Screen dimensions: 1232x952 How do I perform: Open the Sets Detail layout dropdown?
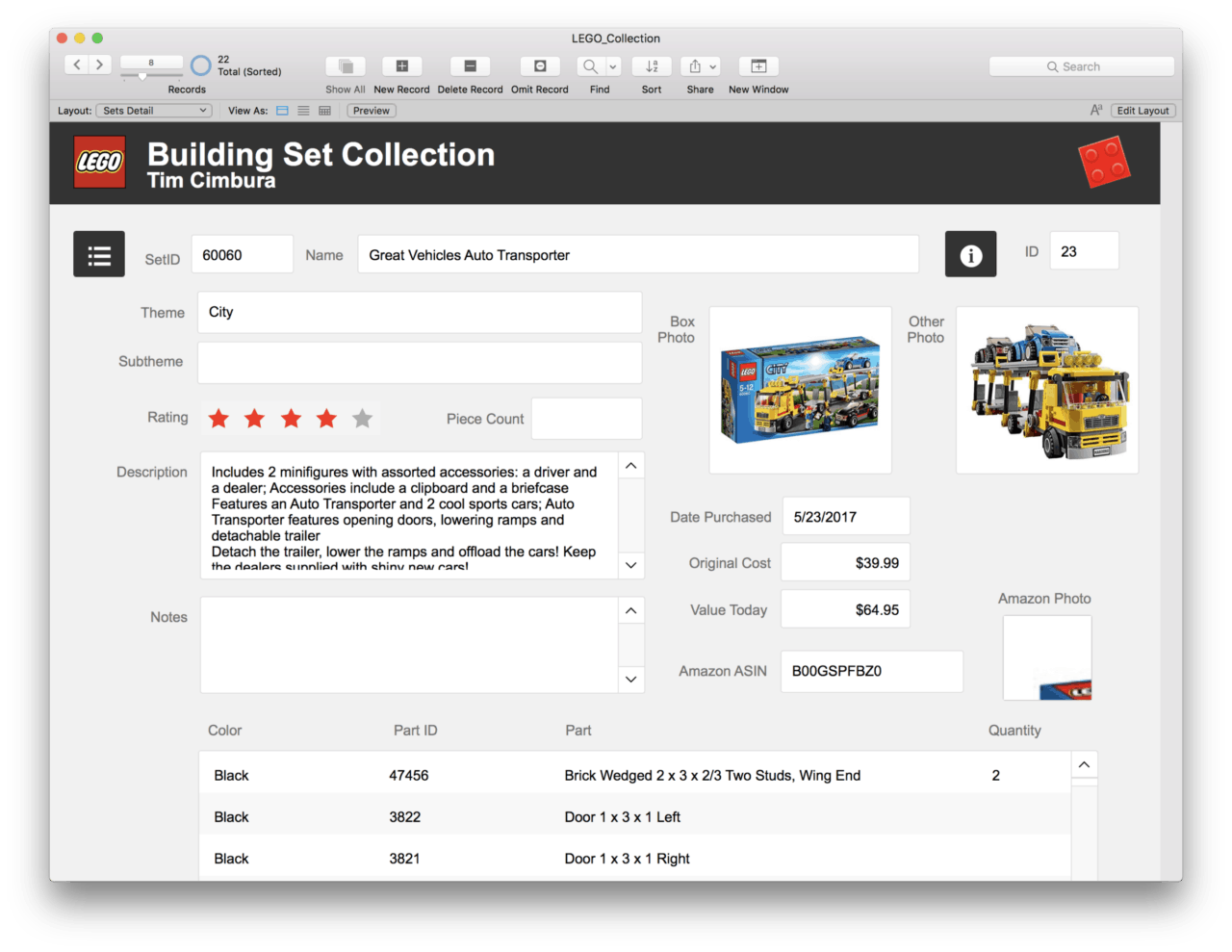pyautogui.click(x=154, y=111)
